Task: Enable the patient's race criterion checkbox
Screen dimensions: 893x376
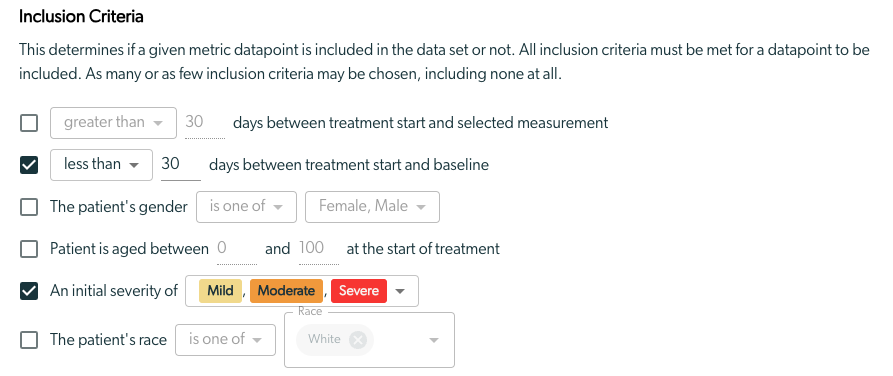Action: (29, 340)
